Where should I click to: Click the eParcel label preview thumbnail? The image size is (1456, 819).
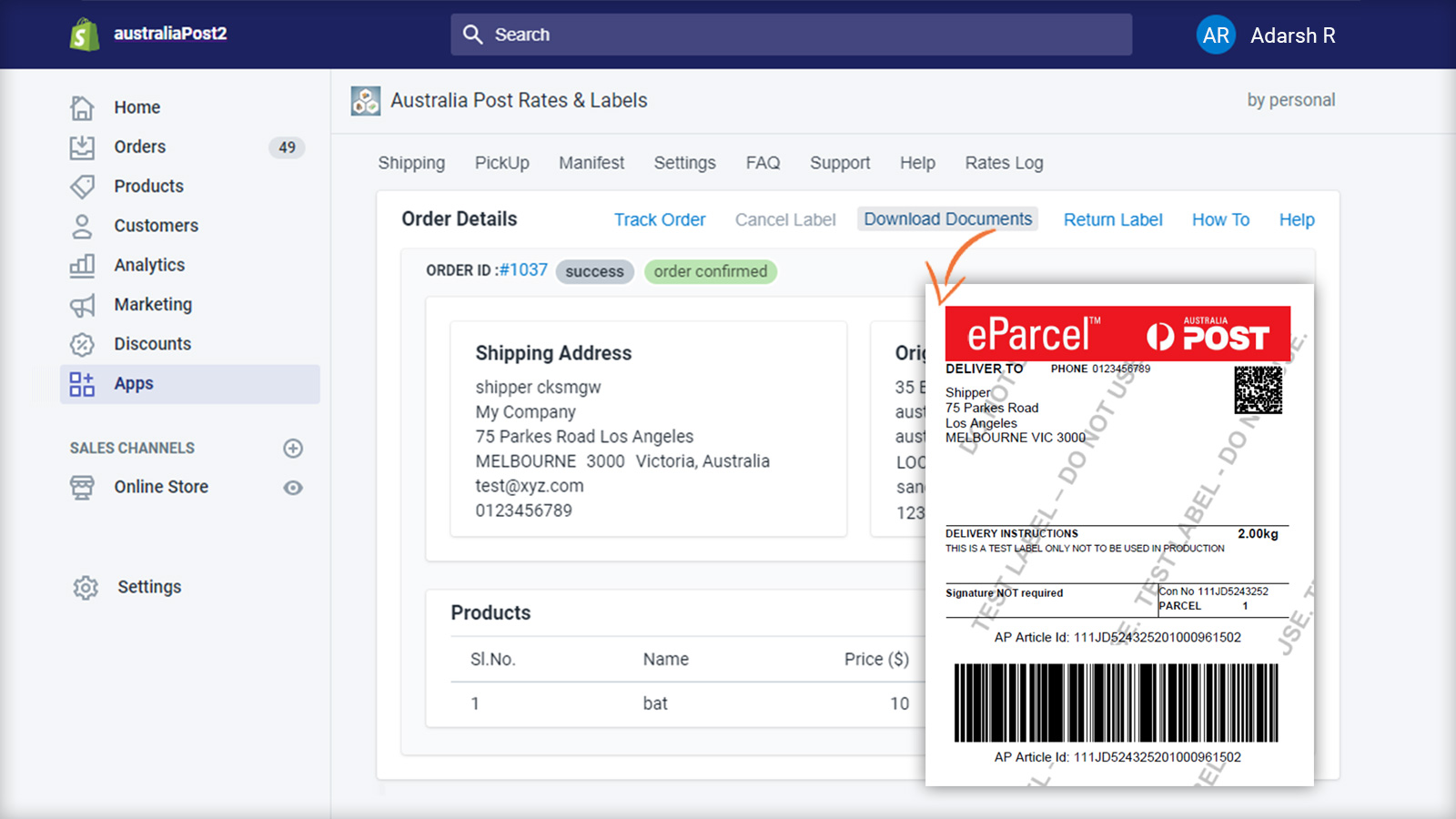[x=1119, y=535]
